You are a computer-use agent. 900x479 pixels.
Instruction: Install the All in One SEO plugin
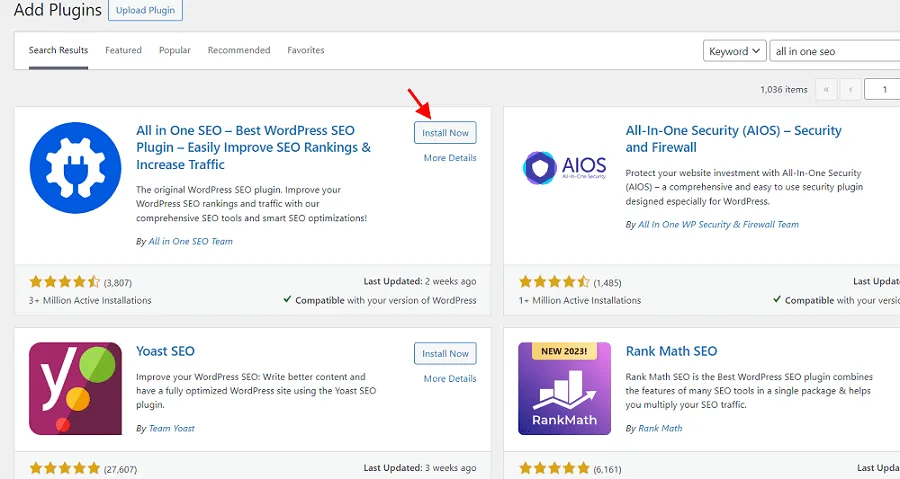click(445, 133)
